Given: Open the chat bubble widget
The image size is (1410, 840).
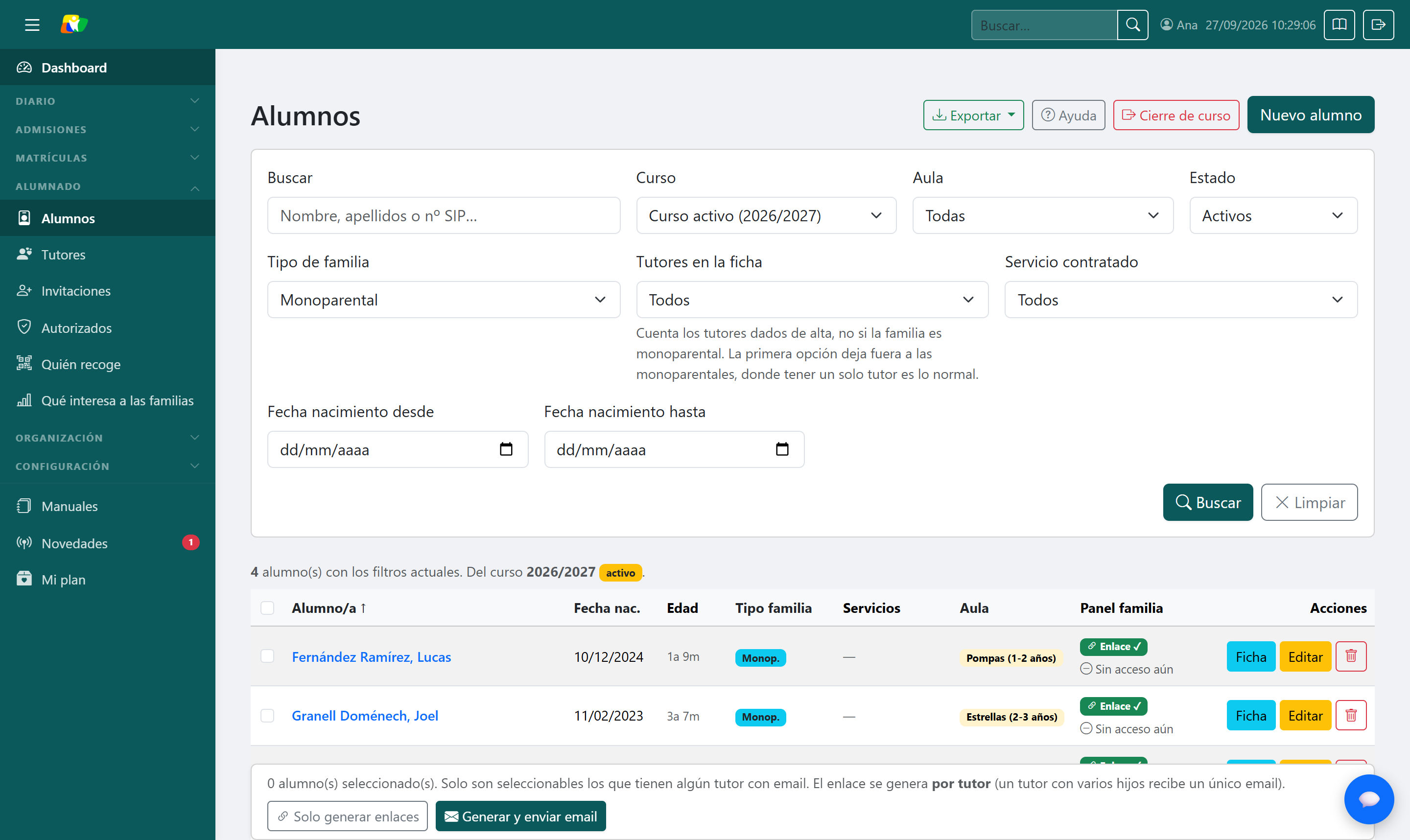Looking at the screenshot, I should [1369, 799].
